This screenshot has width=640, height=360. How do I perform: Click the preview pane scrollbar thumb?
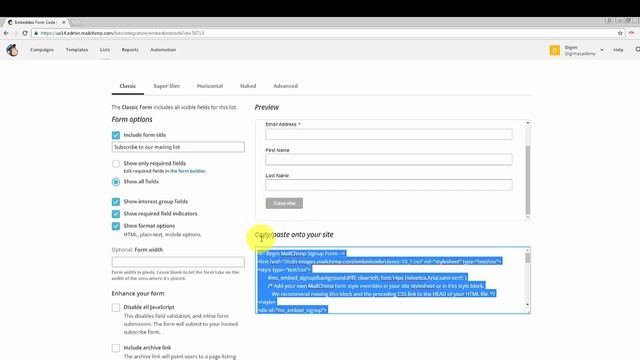coord(527,180)
